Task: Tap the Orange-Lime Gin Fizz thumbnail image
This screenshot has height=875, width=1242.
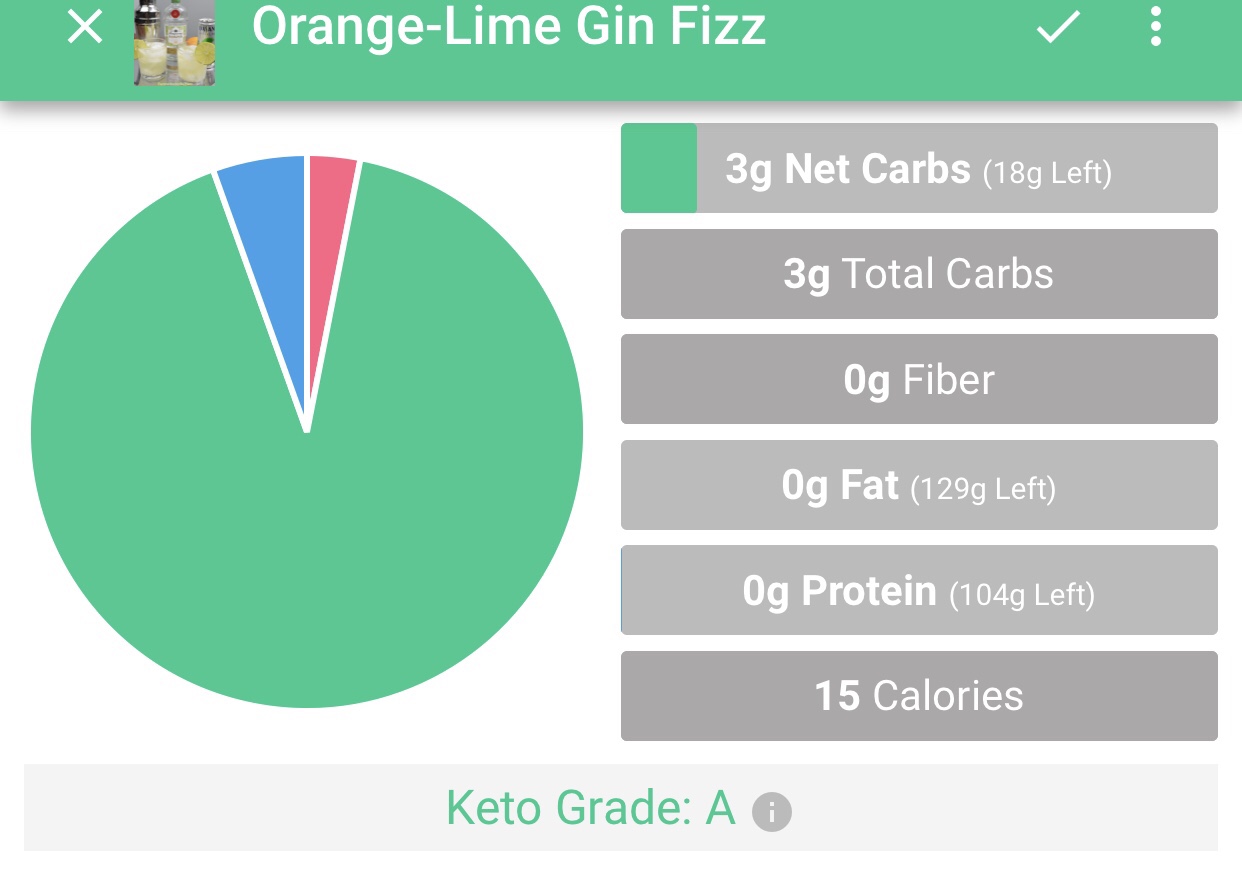Action: [x=175, y=42]
